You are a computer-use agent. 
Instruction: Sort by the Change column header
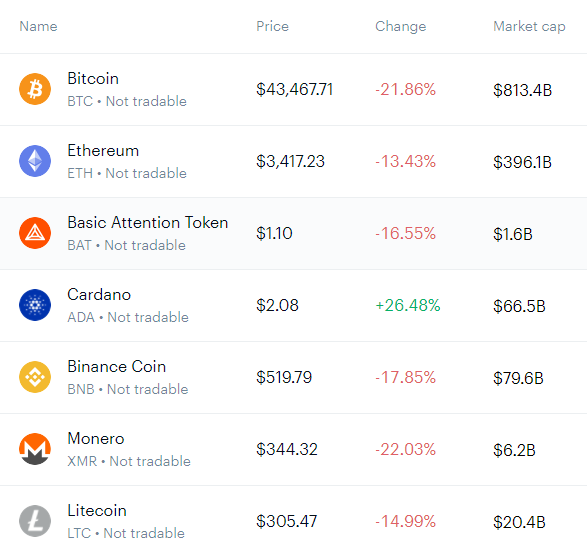pyautogui.click(x=401, y=26)
